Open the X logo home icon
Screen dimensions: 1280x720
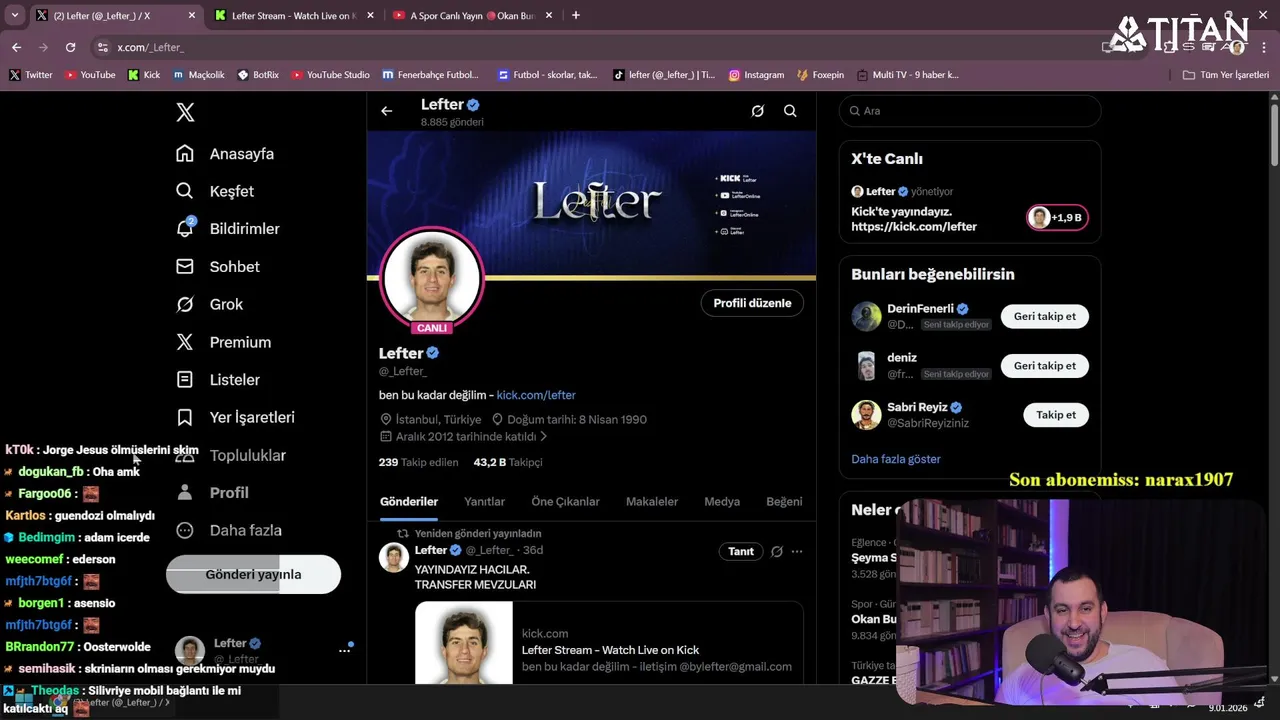pyautogui.click(x=185, y=112)
